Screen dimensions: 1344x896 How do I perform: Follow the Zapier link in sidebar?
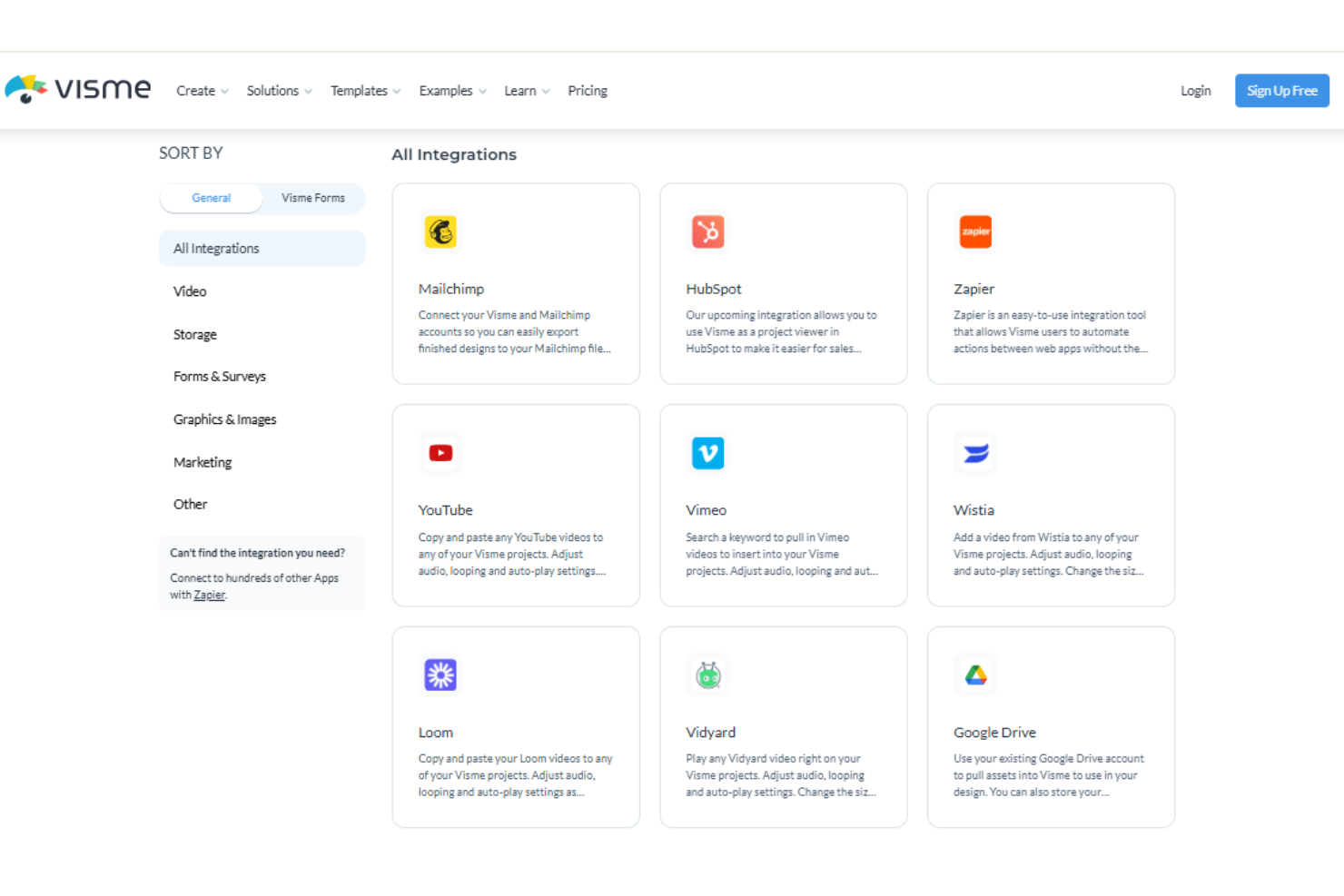point(209,596)
